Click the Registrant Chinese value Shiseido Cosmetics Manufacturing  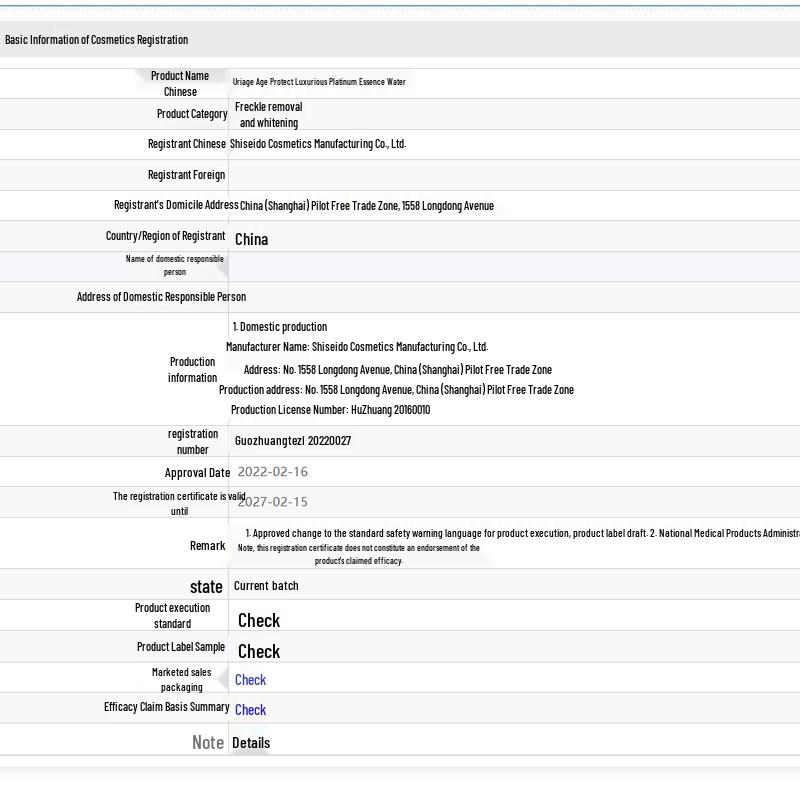[x=318, y=144]
